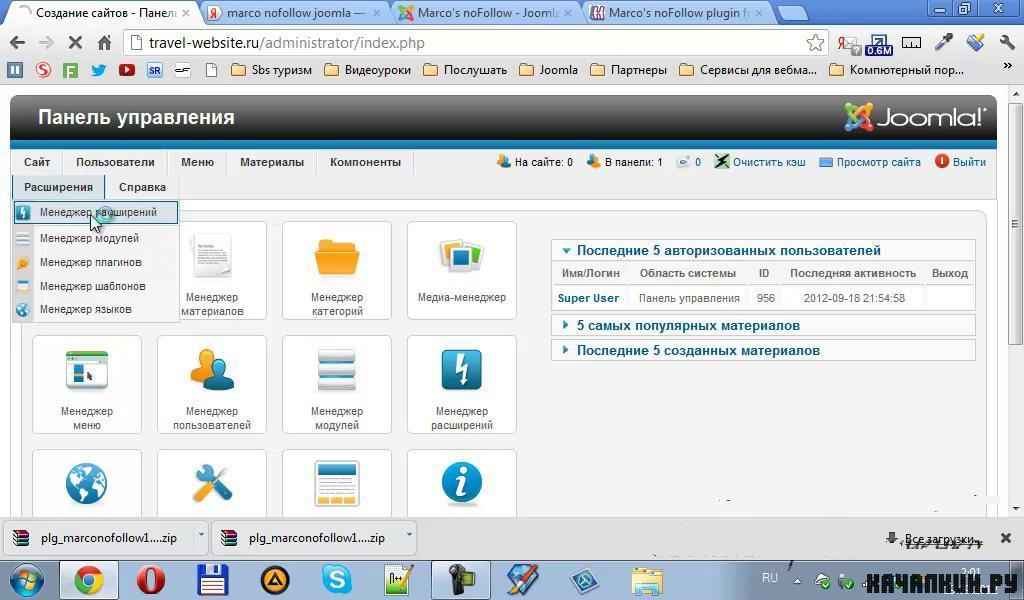Viewport: 1024px width, 600px height.
Task: Close the downloads bar
Action: 1006,538
